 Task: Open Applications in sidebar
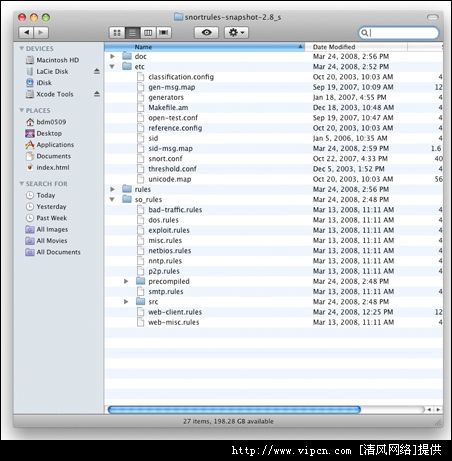click(x=55, y=145)
